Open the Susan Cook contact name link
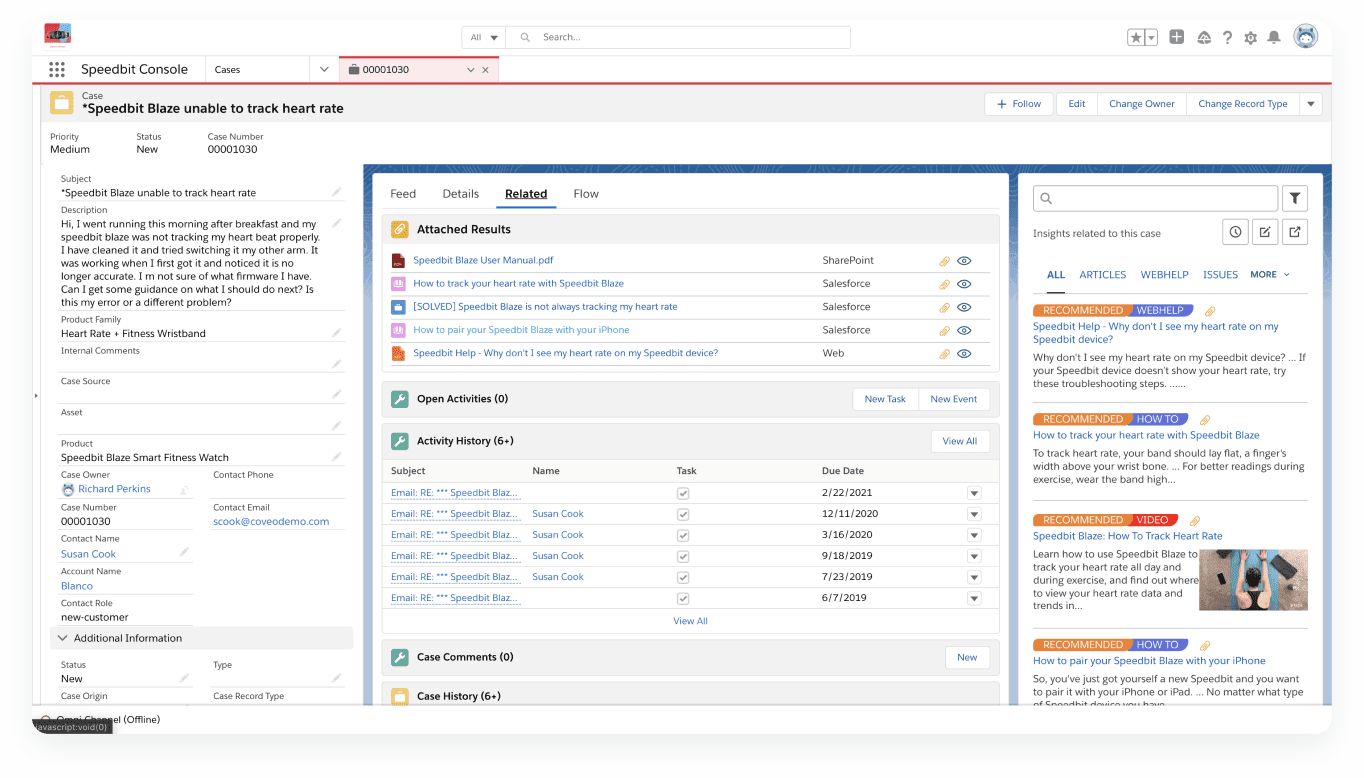Viewport: 1364px width, 778px height. click(x=89, y=554)
